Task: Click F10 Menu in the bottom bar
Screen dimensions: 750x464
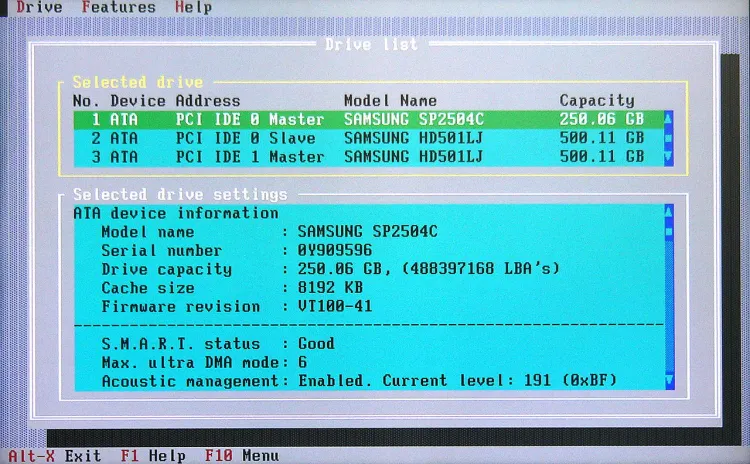Action: coord(242,456)
